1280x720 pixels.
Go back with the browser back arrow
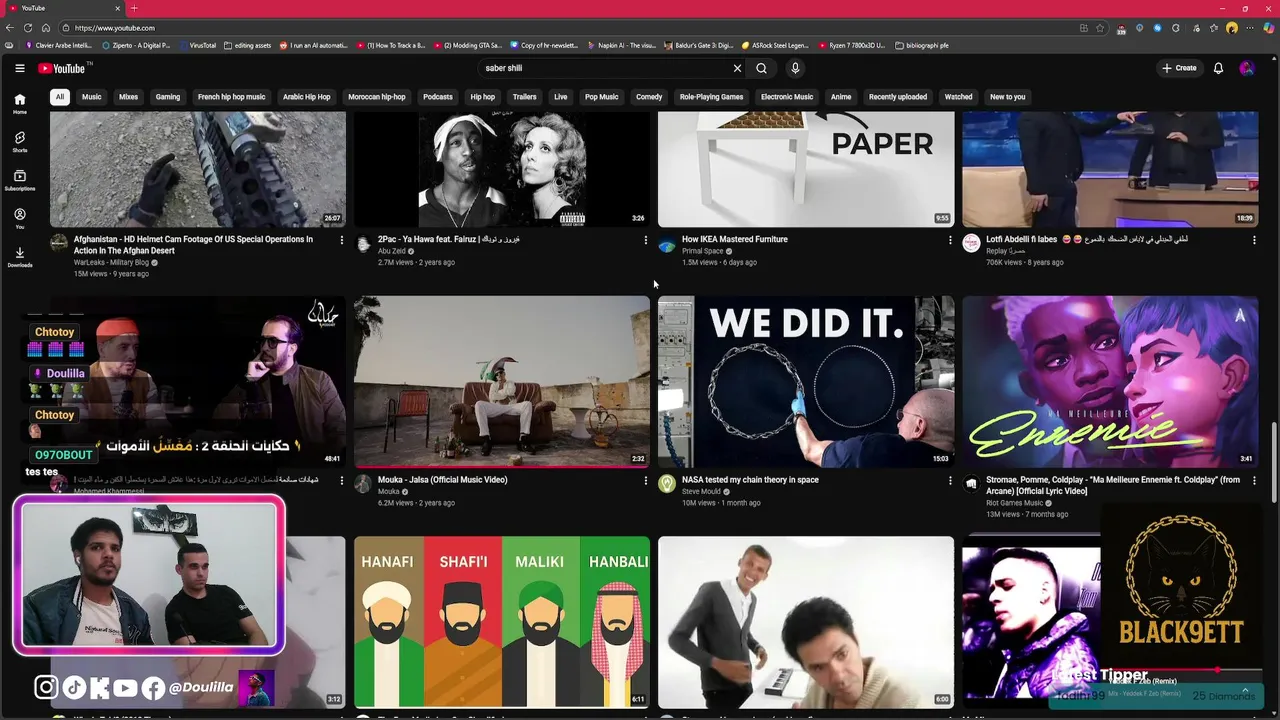tap(10, 28)
